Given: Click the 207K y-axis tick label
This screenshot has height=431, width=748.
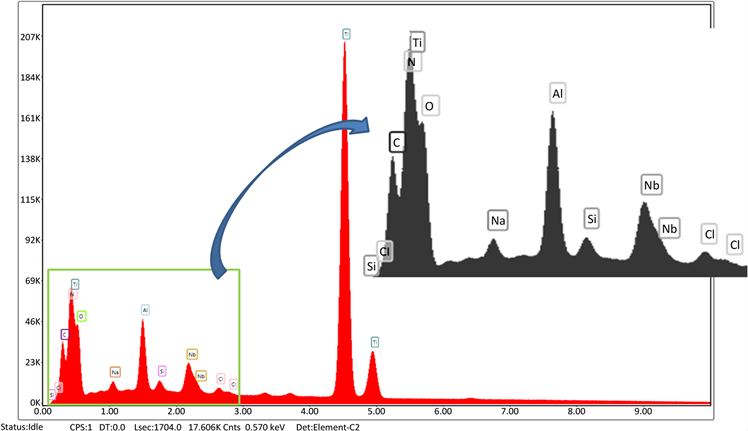Looking at the screenshot, I should tap(31, 37).
